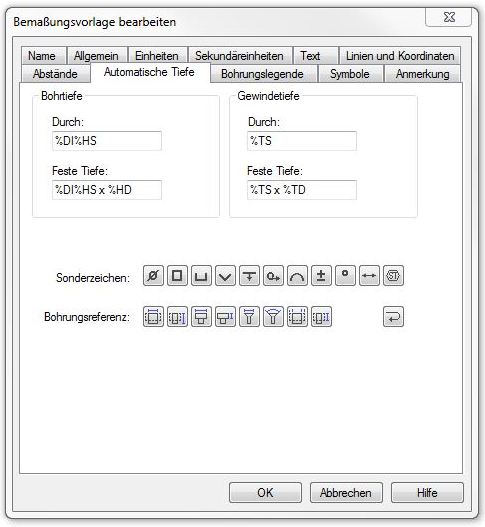Add counterbore depth reference icon
This screenshot has height=527, width=485.
[x=225, y=317]
